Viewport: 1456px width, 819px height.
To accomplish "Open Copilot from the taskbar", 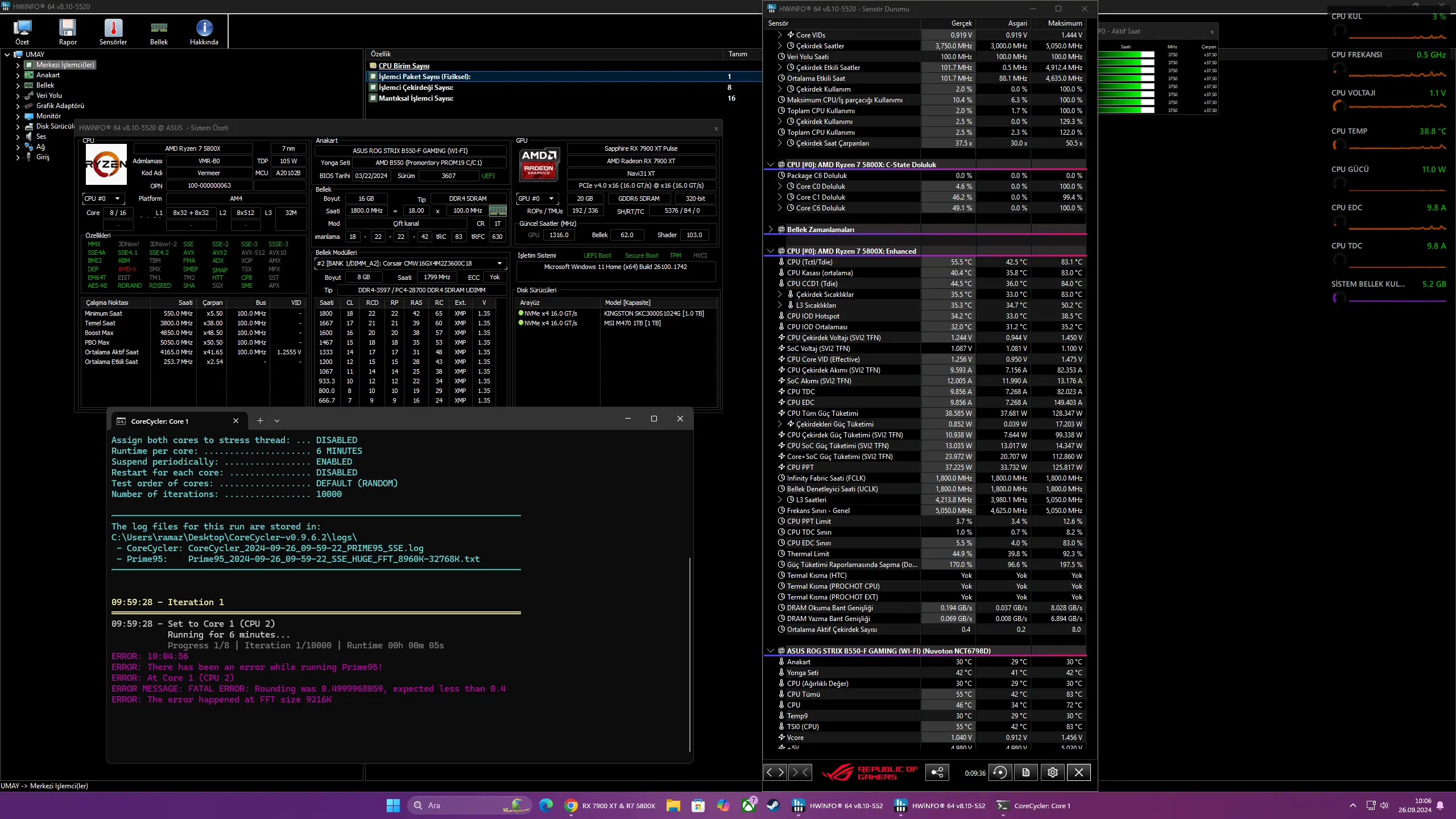I will [x=723, y=805].
